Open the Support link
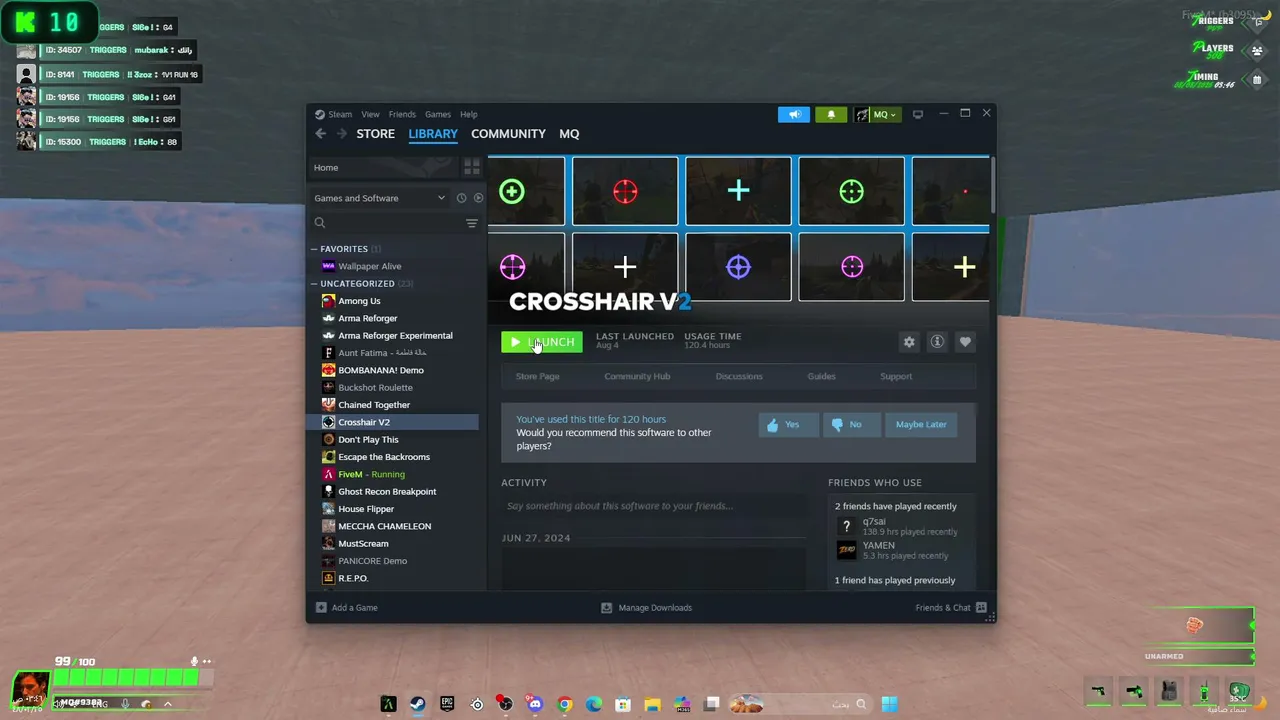Screen dimensions: 1280x720 tap(896, 376)
